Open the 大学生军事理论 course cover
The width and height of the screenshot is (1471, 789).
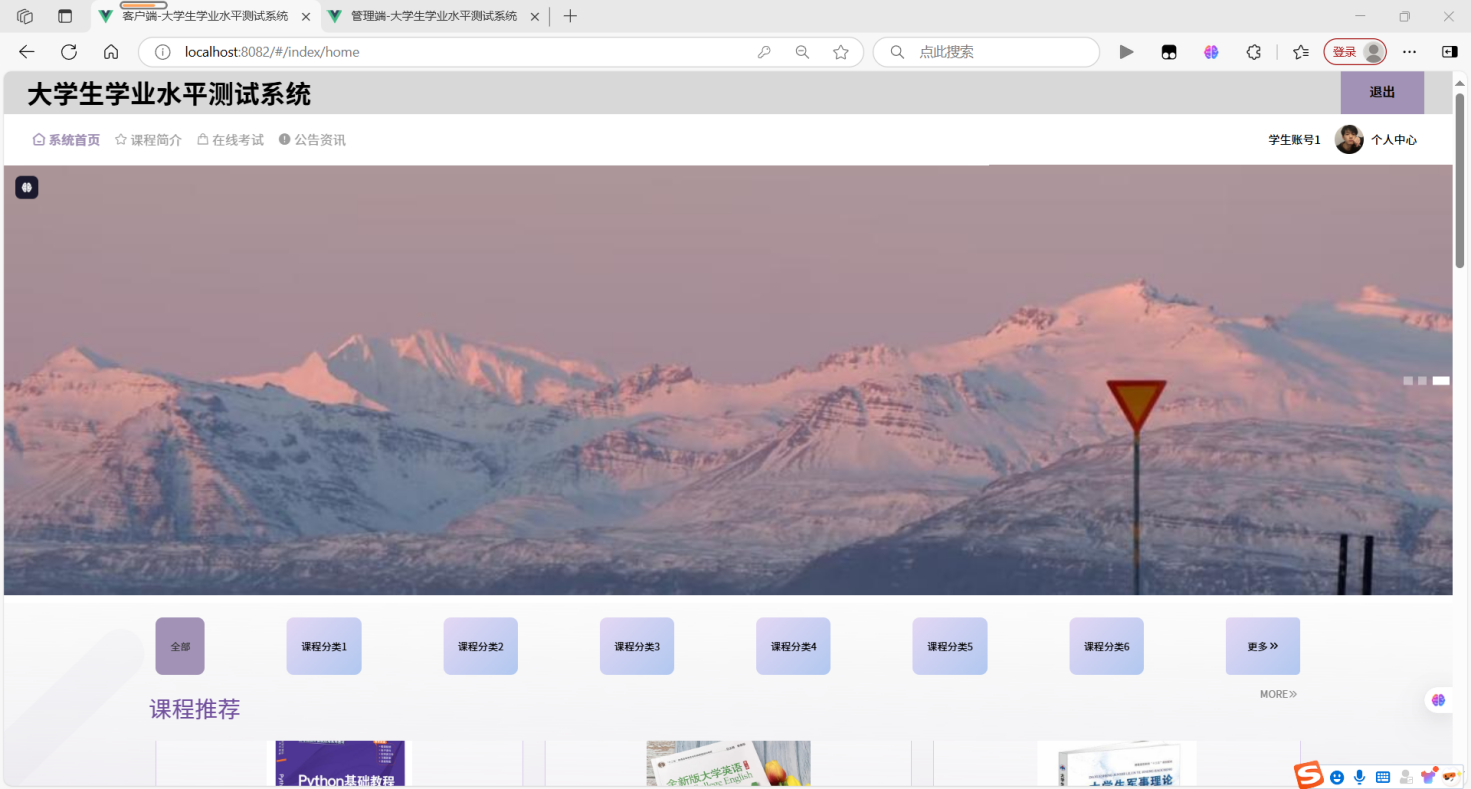click(x=1116, y=764)
